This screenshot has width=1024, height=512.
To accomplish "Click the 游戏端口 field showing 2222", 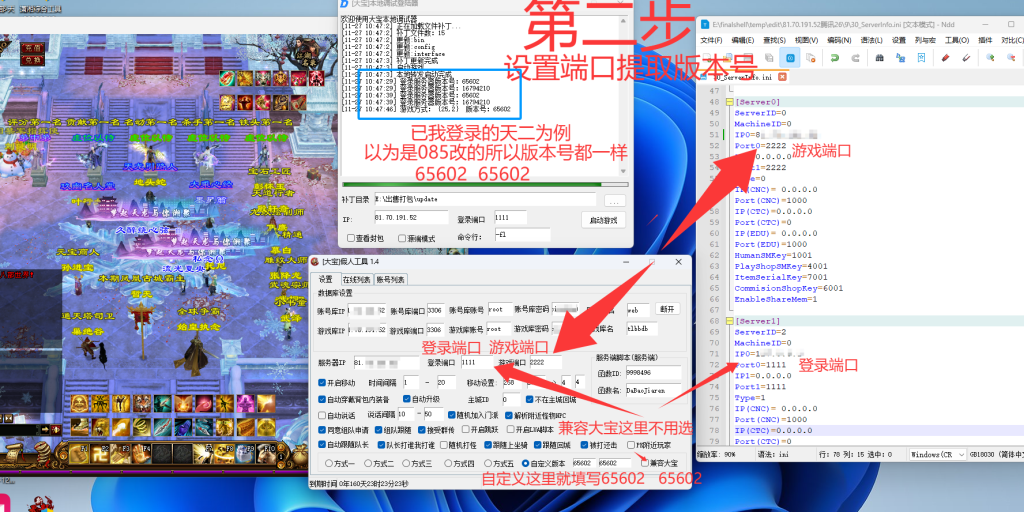I will coord(545,362).
